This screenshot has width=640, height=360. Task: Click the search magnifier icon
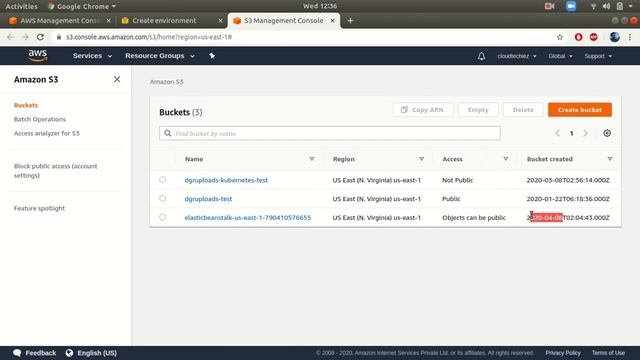[168, 133]
